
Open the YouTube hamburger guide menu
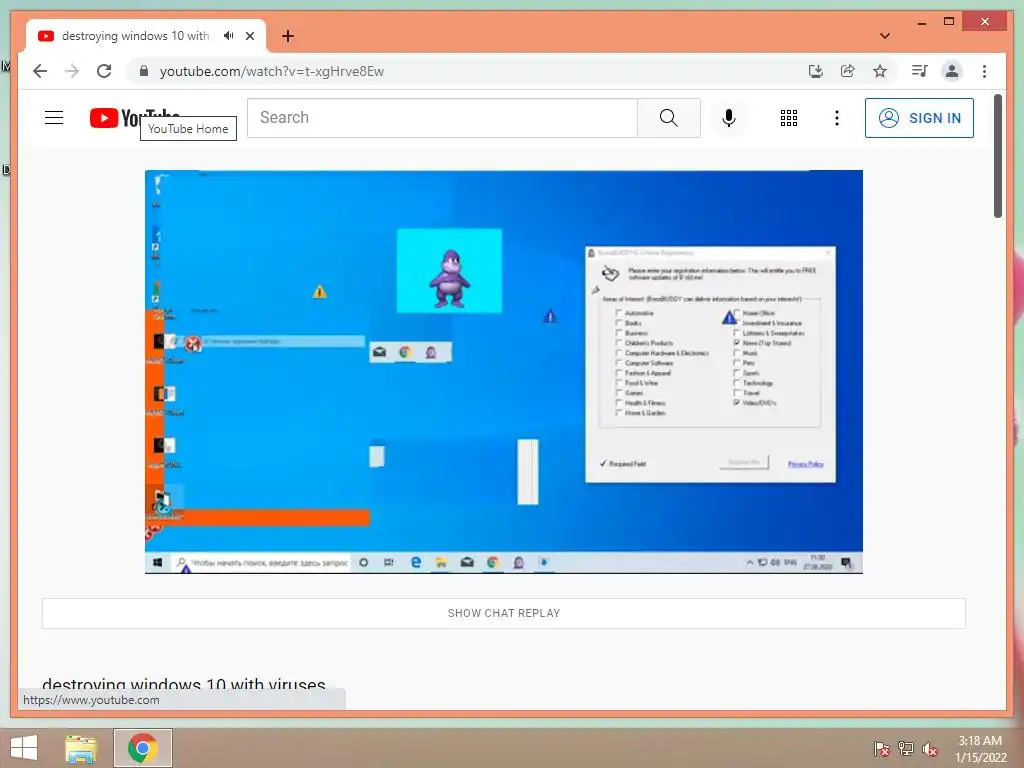[54, 118]
